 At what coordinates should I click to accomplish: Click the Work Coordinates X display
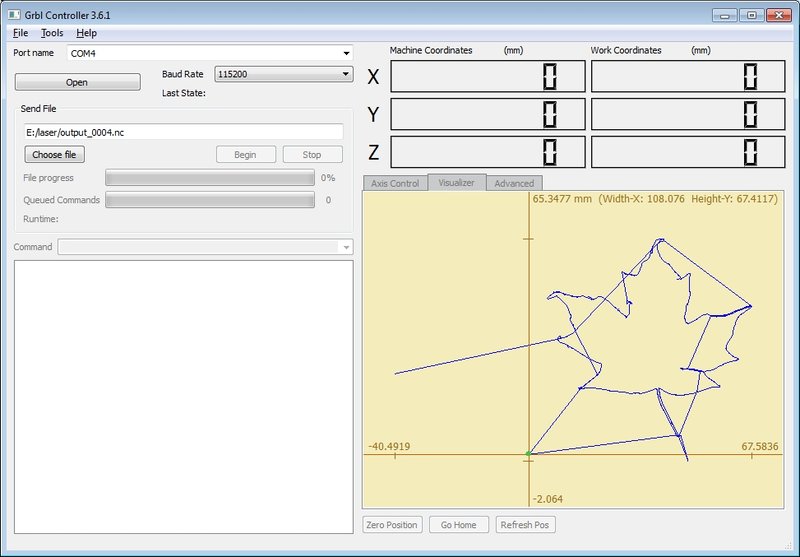(x=688, y=77)
